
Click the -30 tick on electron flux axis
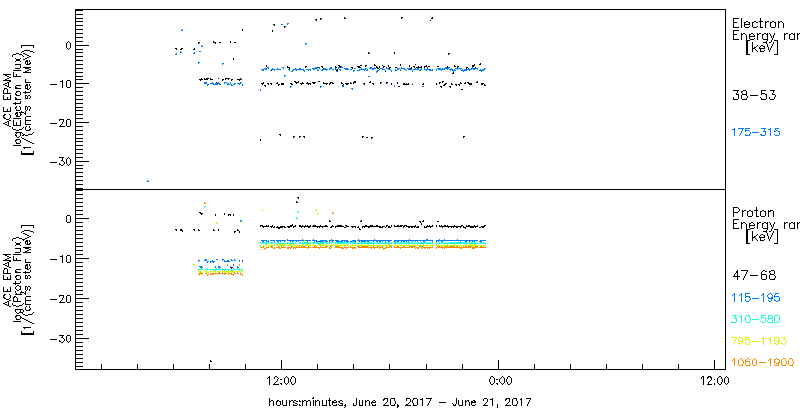click(x=60, y=162)
